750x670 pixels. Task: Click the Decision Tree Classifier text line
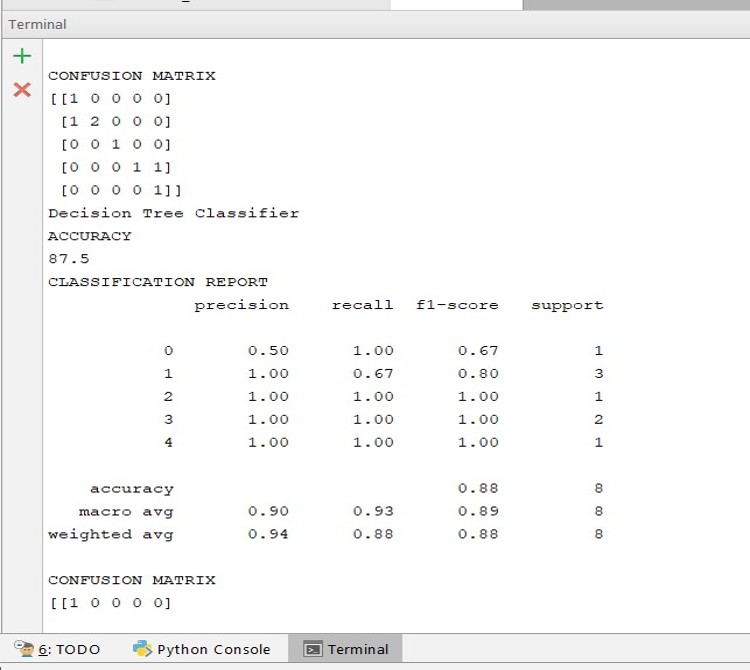[173, 213]
